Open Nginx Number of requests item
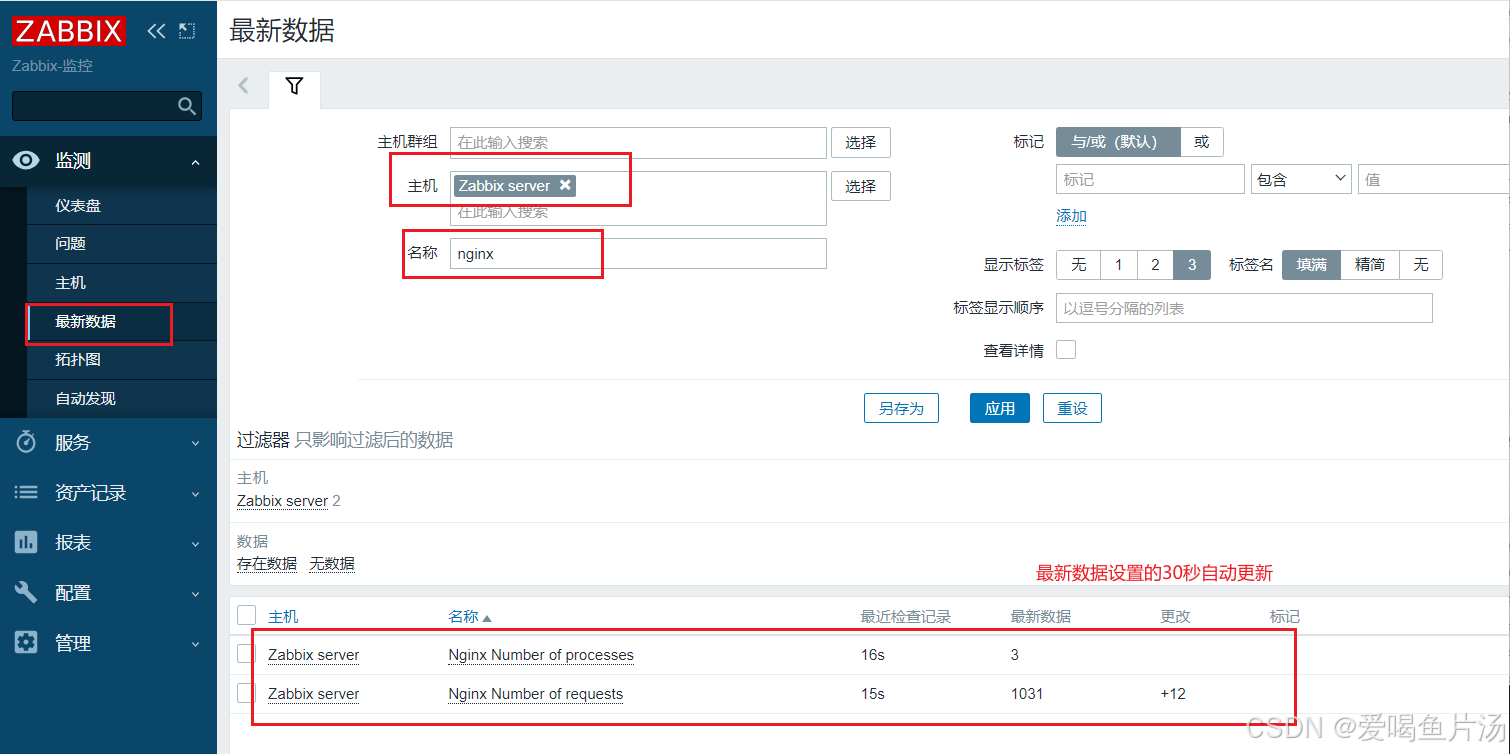 coord(535,694)
